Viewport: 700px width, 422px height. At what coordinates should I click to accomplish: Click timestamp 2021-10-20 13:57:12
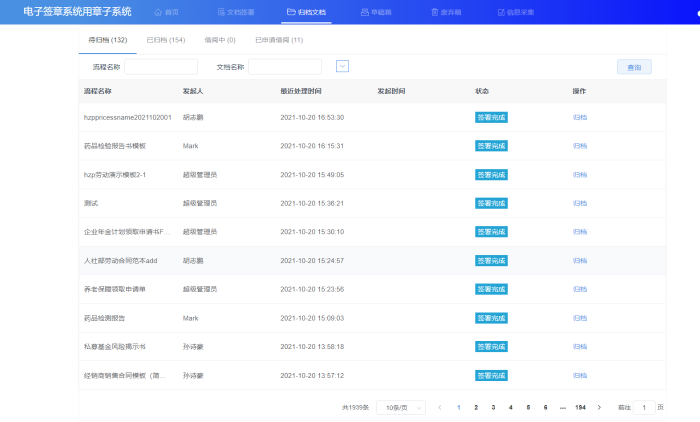coord(312,376)
